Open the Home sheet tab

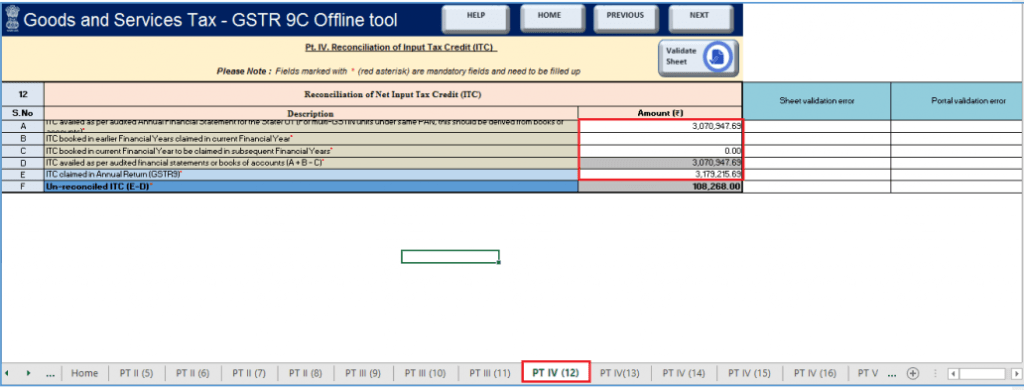pos(84,373)
